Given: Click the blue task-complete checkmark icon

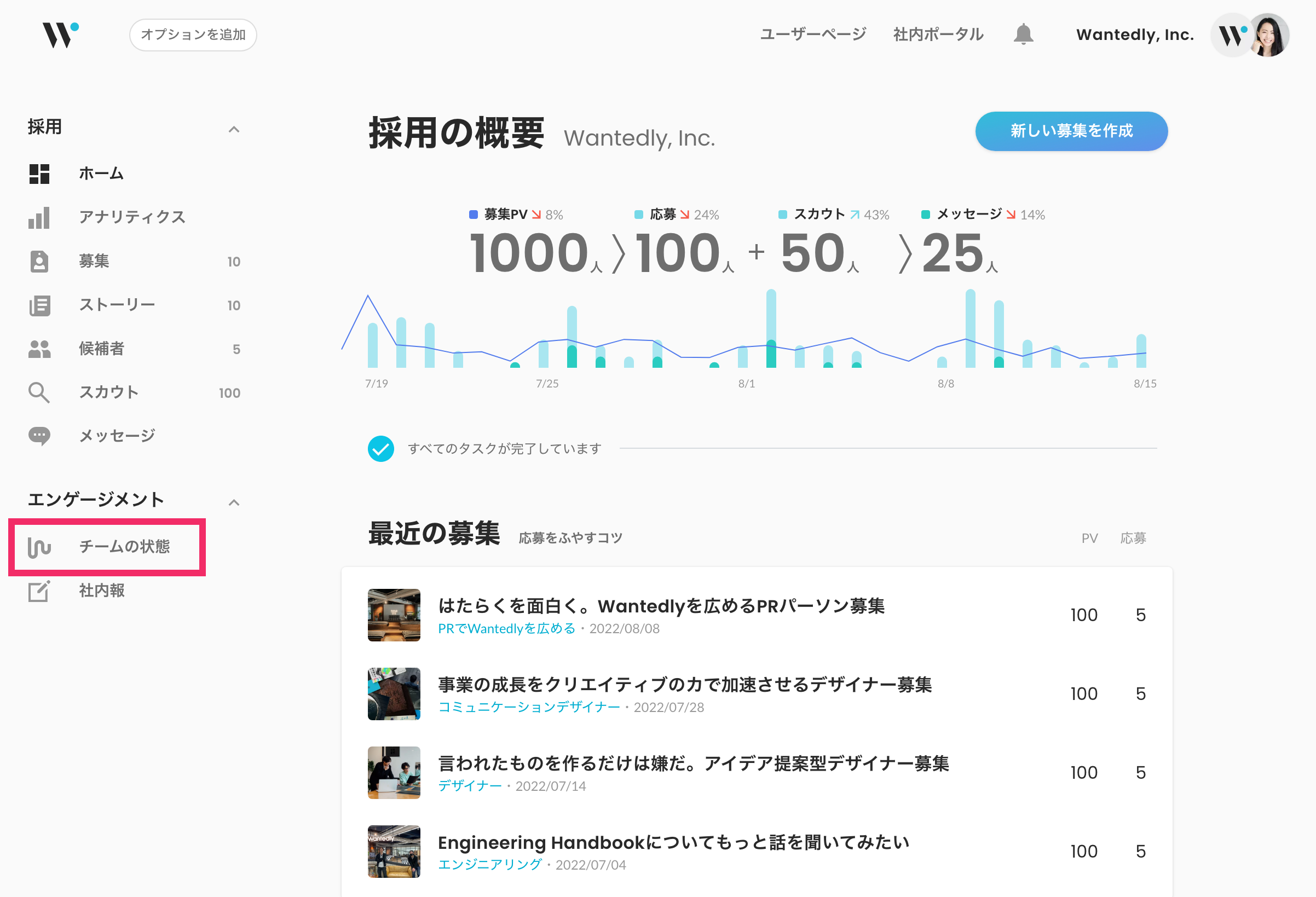Looking at the screenshot, I should tap(380, 449).
